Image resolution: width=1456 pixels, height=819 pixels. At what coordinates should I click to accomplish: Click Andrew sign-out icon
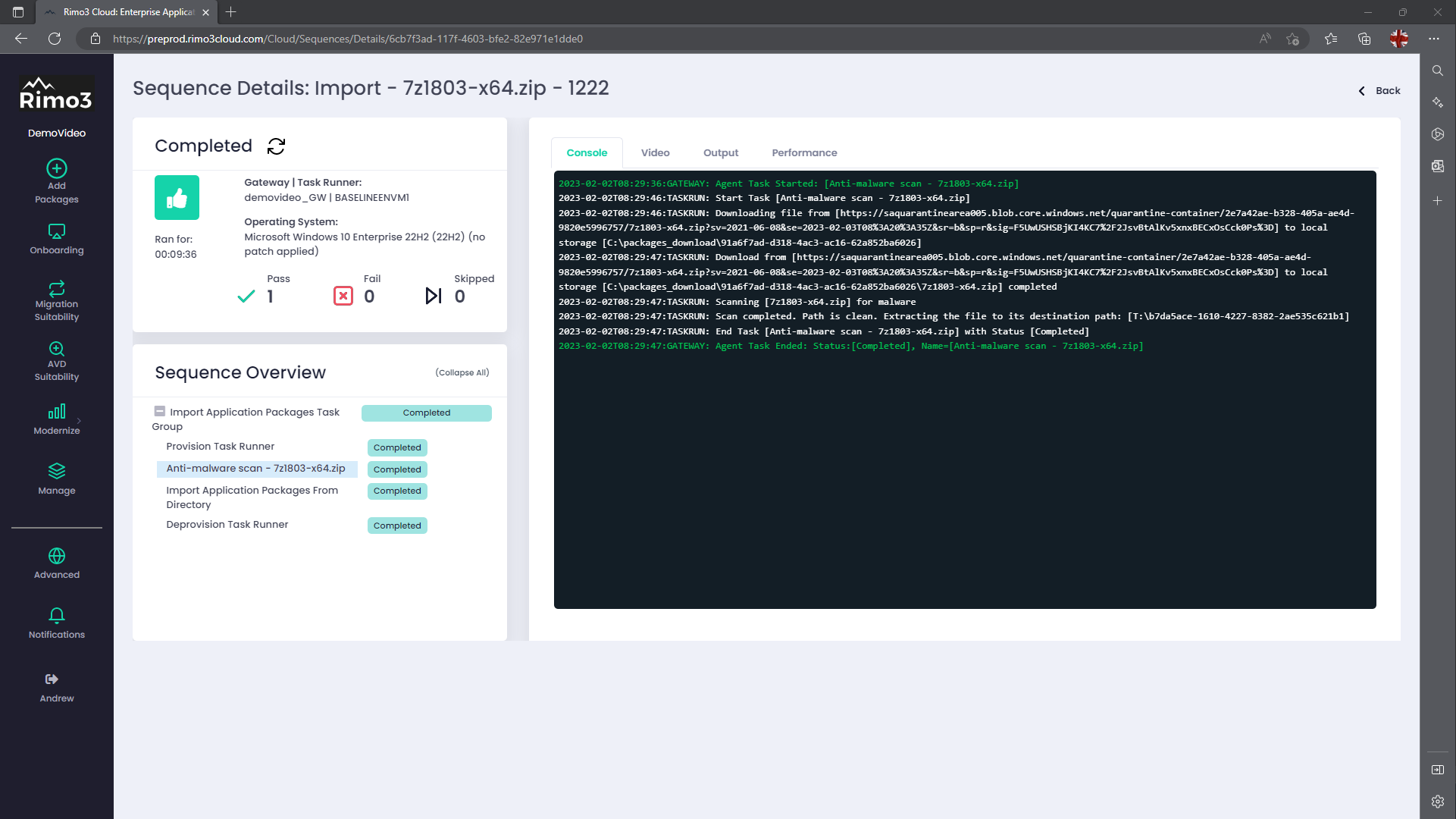pos(52,679)
